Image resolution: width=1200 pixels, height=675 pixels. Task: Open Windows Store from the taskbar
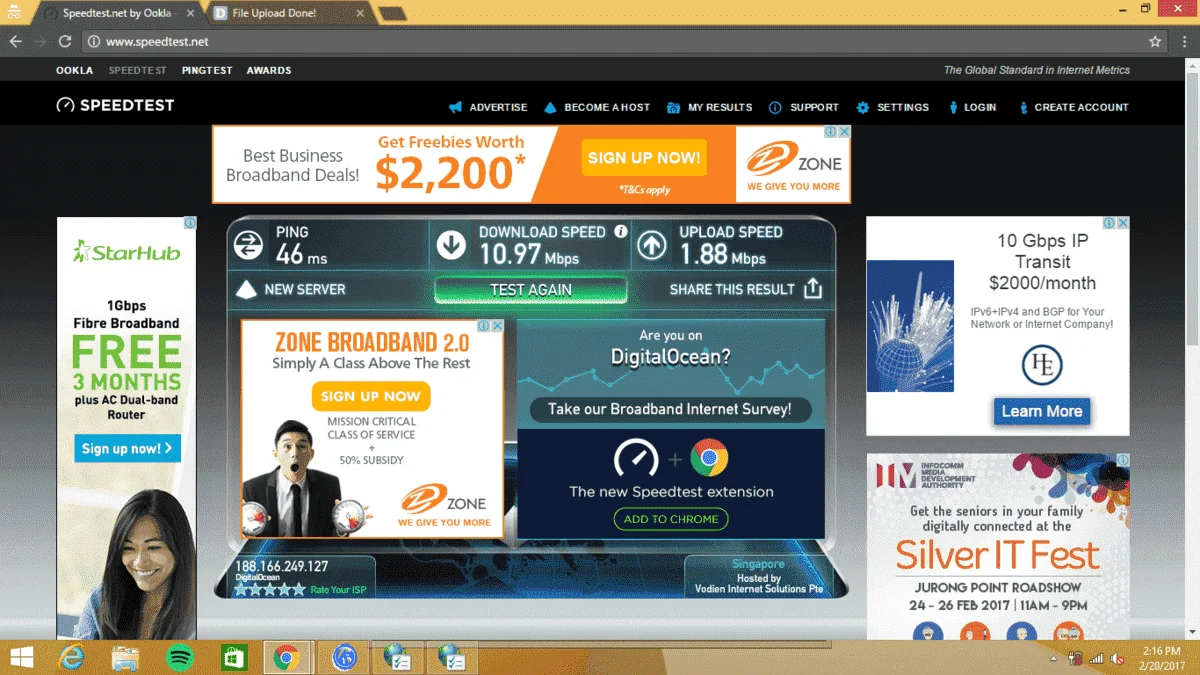click(x=234, y=657)
